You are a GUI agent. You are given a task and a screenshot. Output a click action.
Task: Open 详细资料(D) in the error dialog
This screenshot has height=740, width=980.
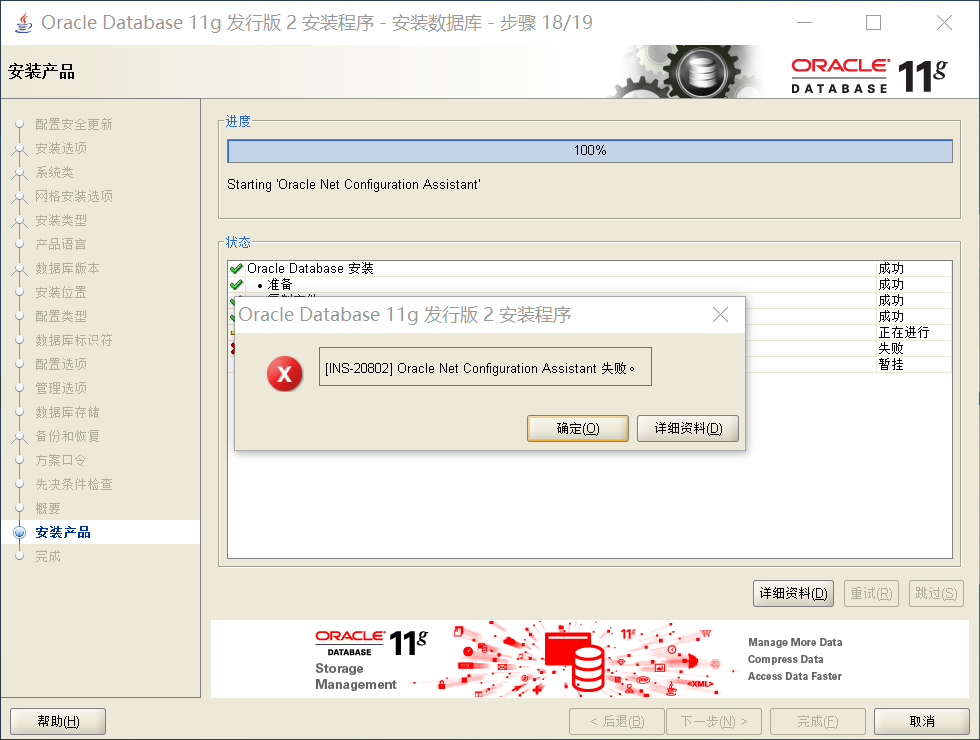click(688, 428)
